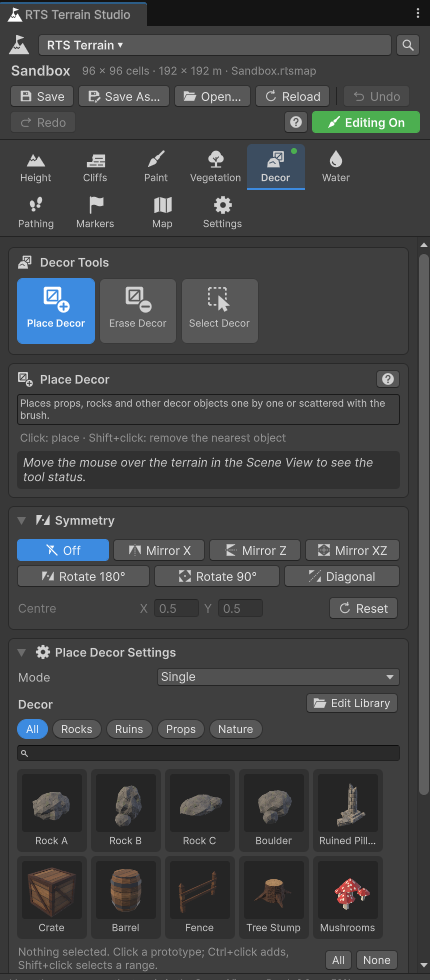The width and height of the screenshot is (430, 980).
Task: Collapse the Symmetry section
Action: [22, 521]
